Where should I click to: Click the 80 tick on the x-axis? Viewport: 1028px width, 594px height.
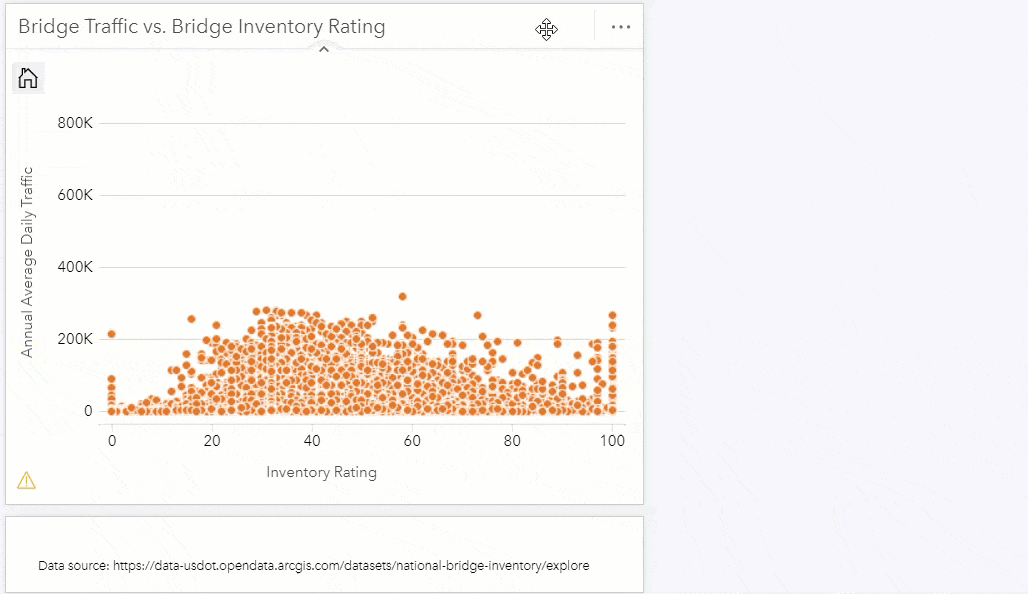[x=512, y=440]
